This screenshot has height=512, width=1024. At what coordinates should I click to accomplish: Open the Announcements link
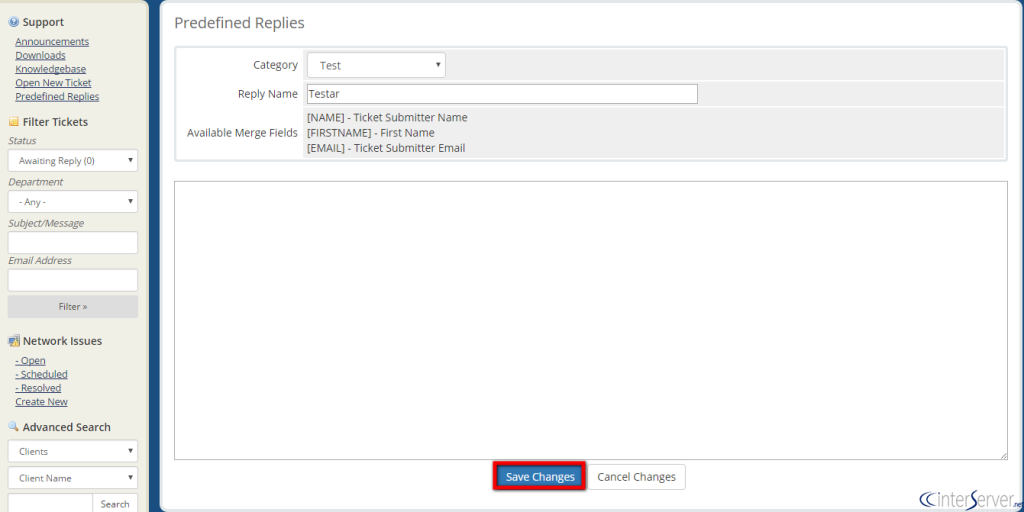click(x=52, y=42)
